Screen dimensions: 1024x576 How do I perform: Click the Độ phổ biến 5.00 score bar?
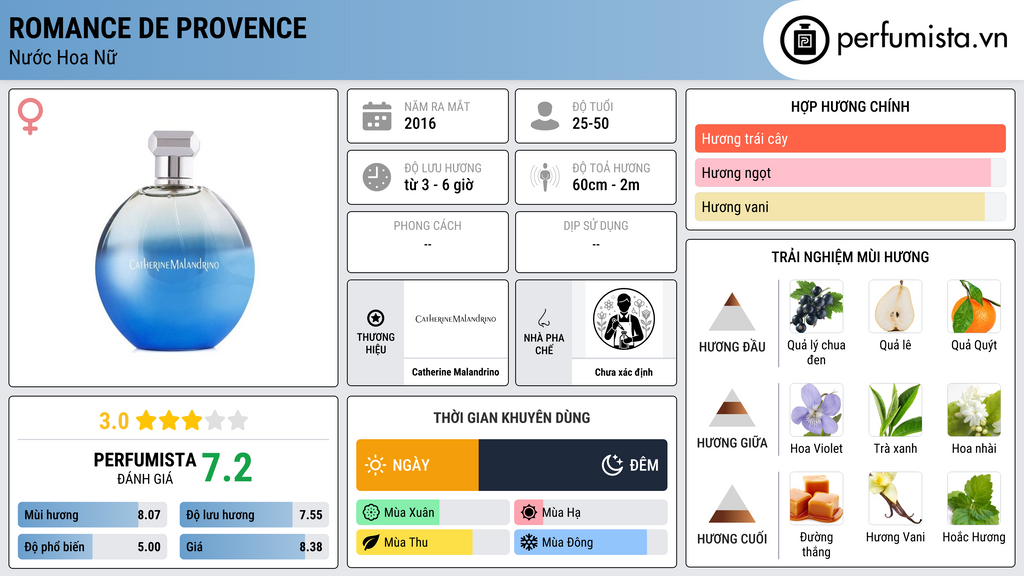click(x=92, y=547)
